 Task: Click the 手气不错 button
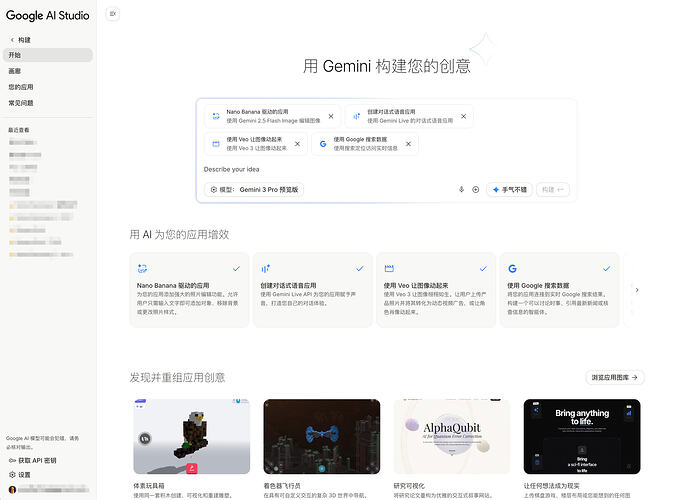pyautogui.click(x=508, y=189)
